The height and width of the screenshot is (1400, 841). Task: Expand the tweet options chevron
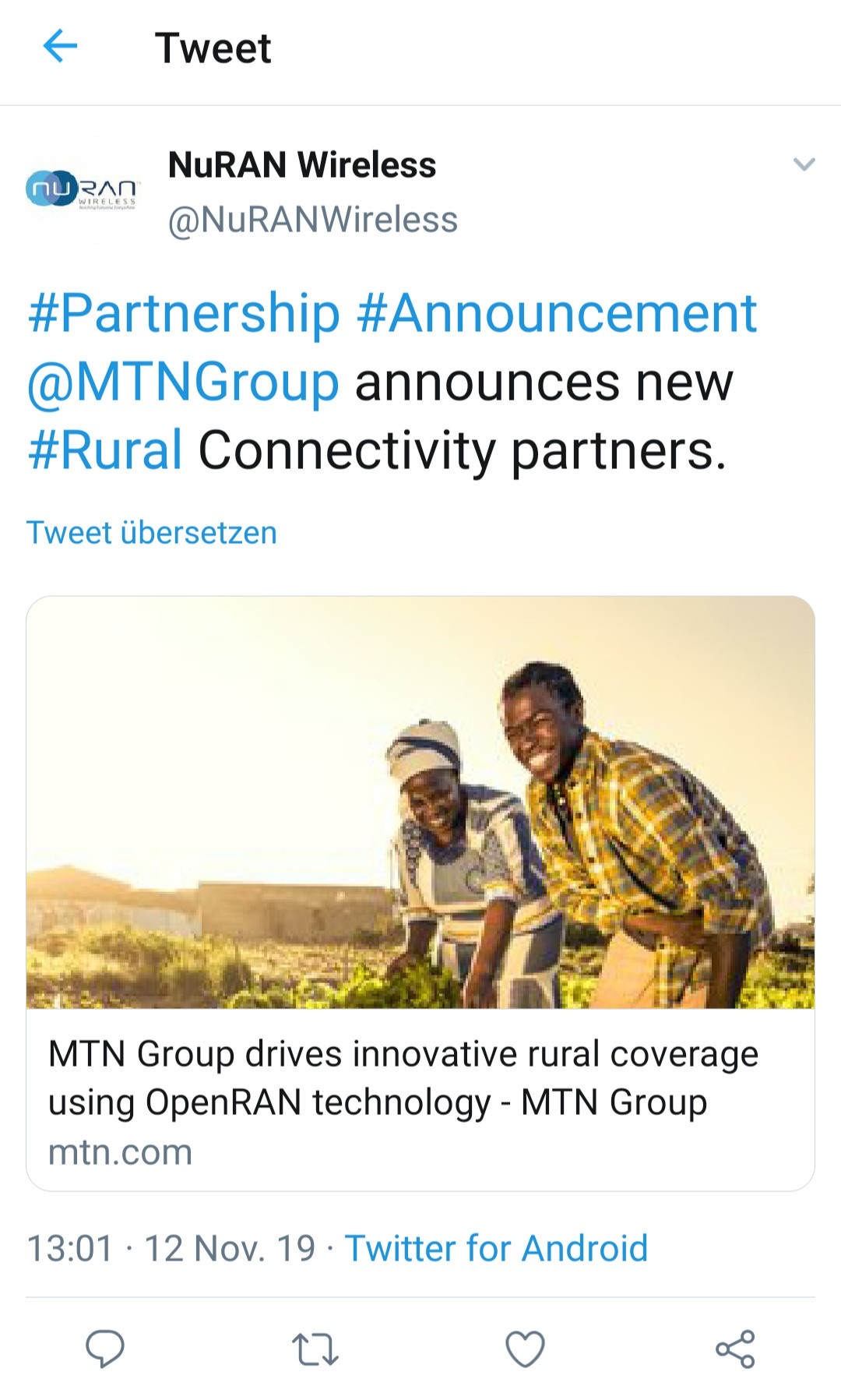coord(804,164)
